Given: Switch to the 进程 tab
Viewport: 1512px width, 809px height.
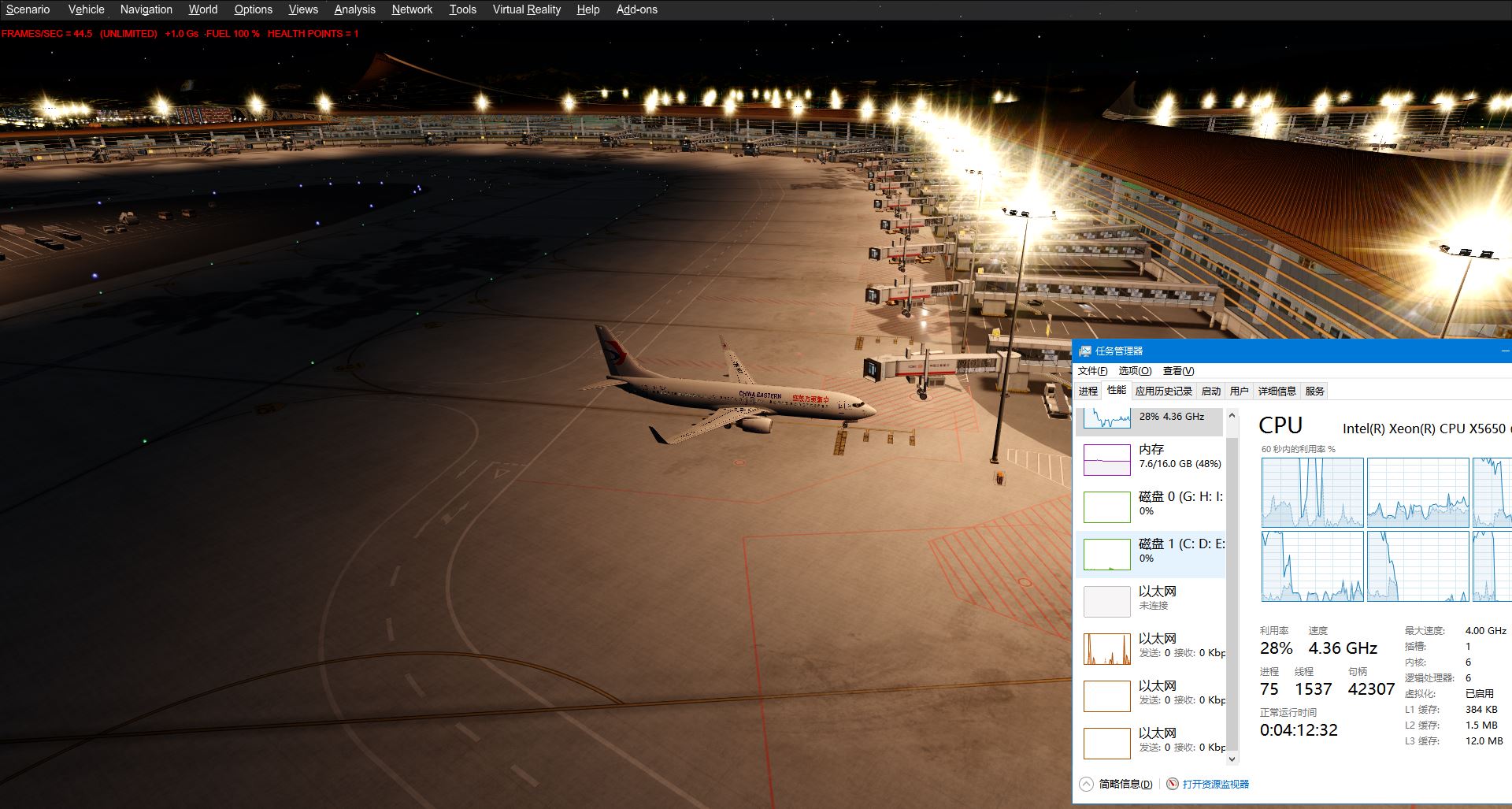Looking at the screenshot, I should point(1088,391).
